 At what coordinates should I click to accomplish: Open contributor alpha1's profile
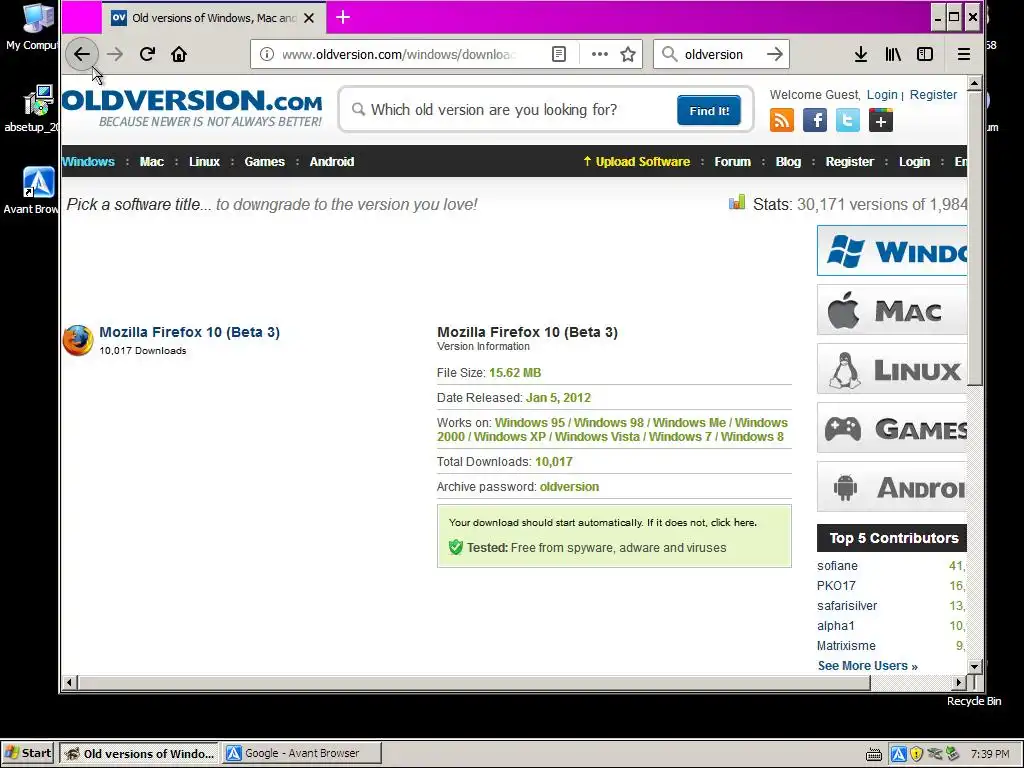[836, 626]
